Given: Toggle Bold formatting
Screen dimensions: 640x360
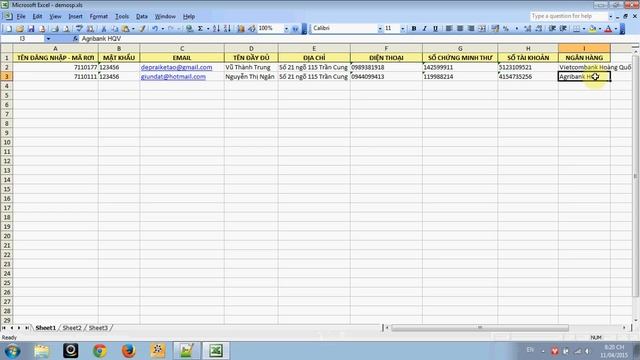Looking at the screenshot, I should click(x=414, y=29).
